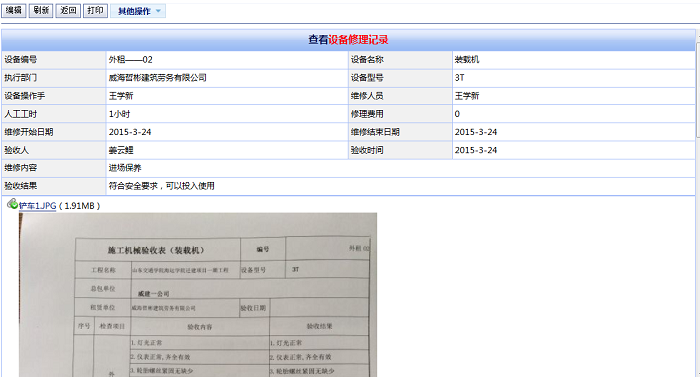Click the 维修内容 field label
This screenshot has height=377, width=700.
(21, 168)
